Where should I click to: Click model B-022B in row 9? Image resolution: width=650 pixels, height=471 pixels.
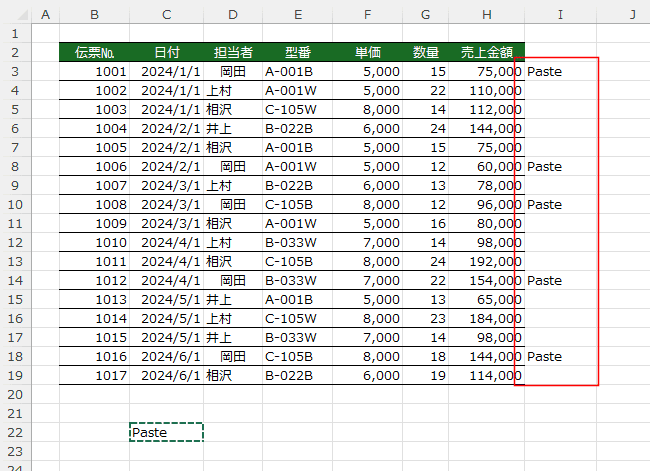tap(298, 186)
